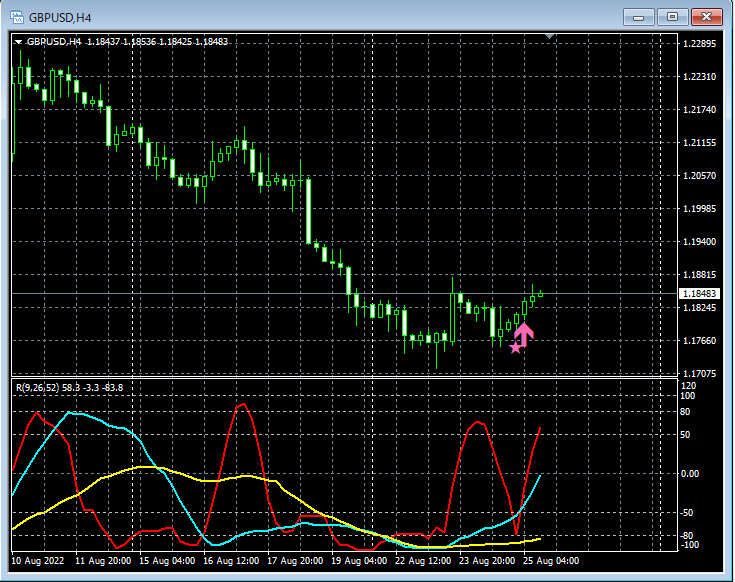The width and height of the screenshot is (735, 582).
Task: Click time axis label 16 Aug 12:00
Action: click(231, 561)
